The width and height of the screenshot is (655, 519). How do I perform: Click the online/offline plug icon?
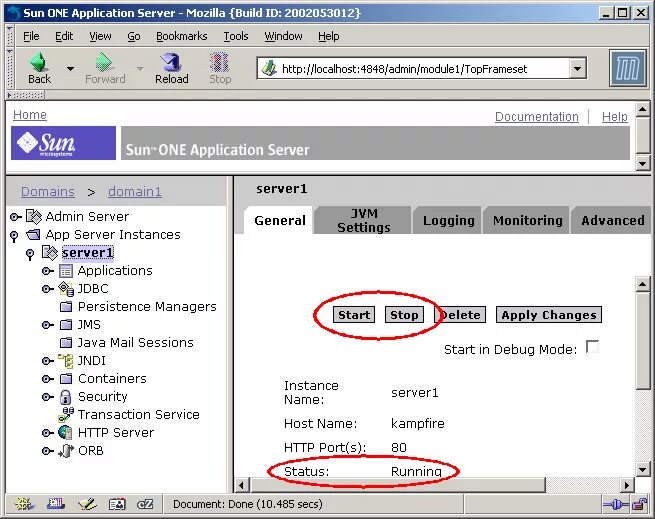(616, 505)
